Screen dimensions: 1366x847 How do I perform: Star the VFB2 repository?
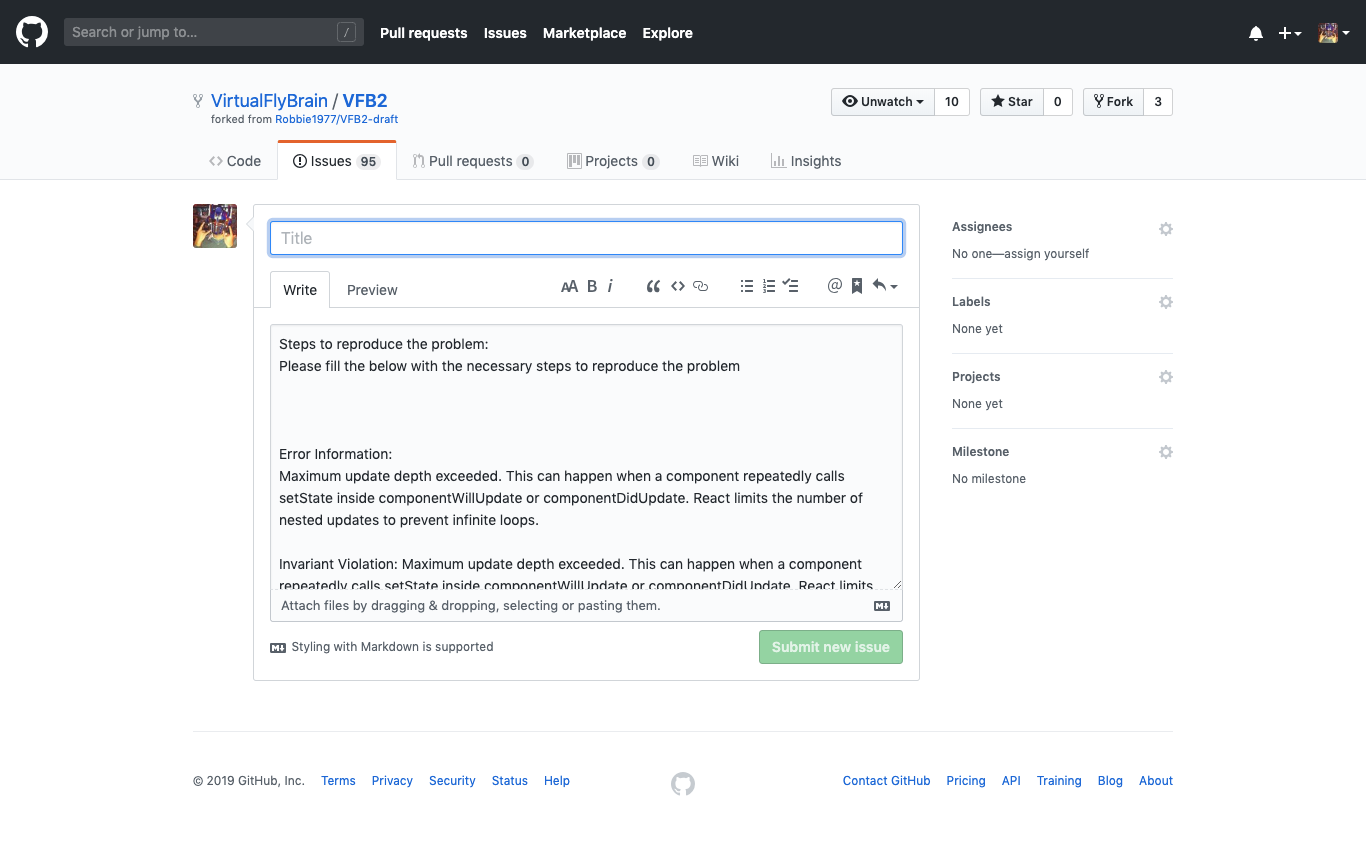point(1011,102)
